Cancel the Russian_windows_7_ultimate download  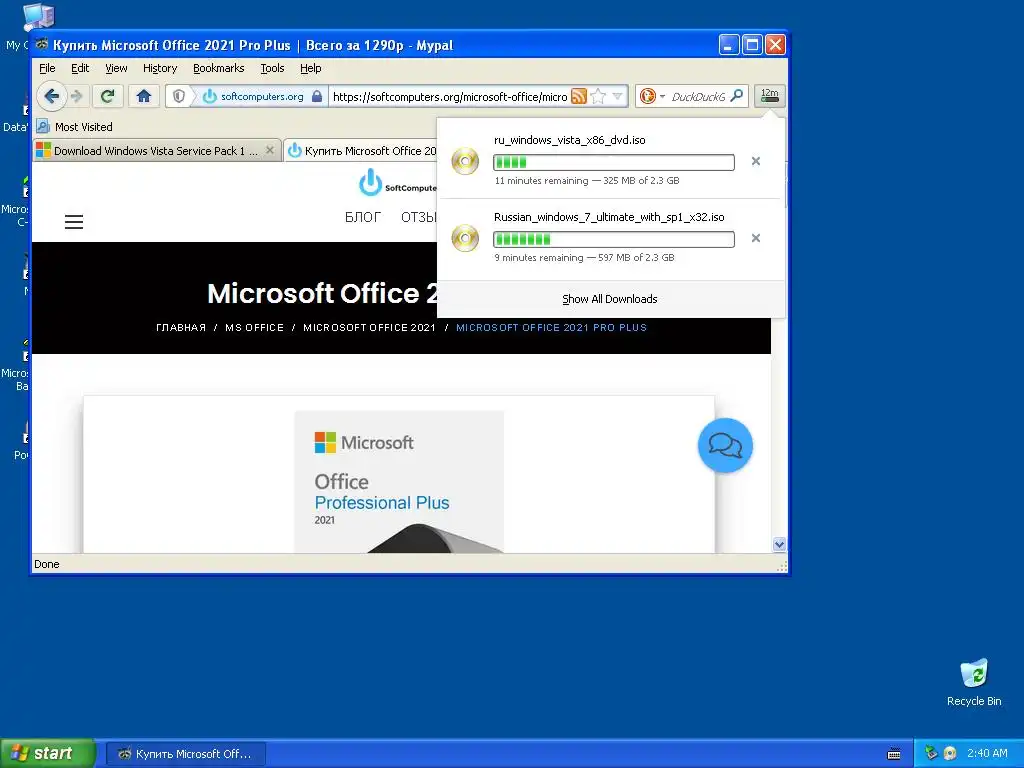tap(756, 238)
